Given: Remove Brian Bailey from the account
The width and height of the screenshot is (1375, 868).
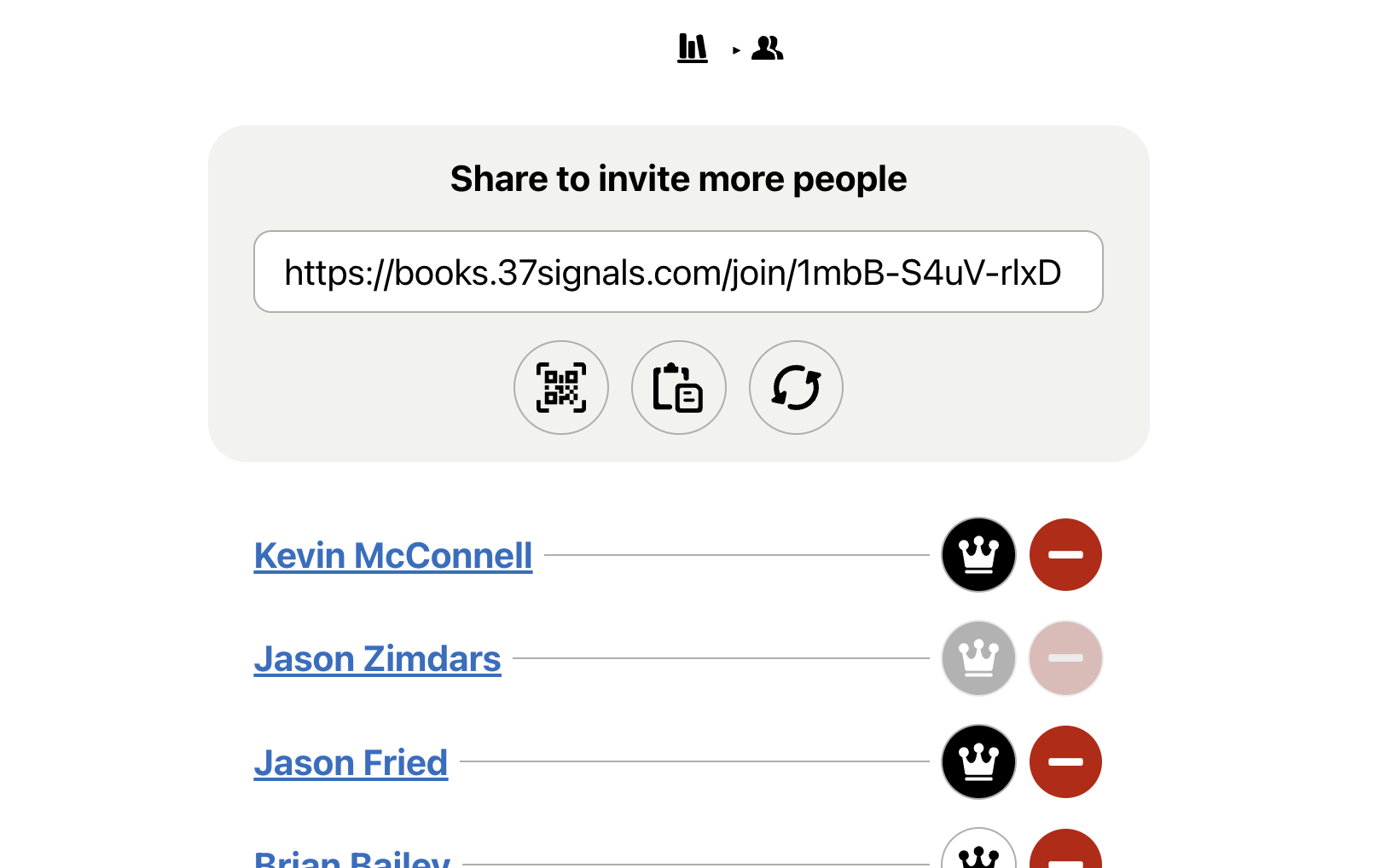Looking at the screenshot, I should tap(1065, 853).
